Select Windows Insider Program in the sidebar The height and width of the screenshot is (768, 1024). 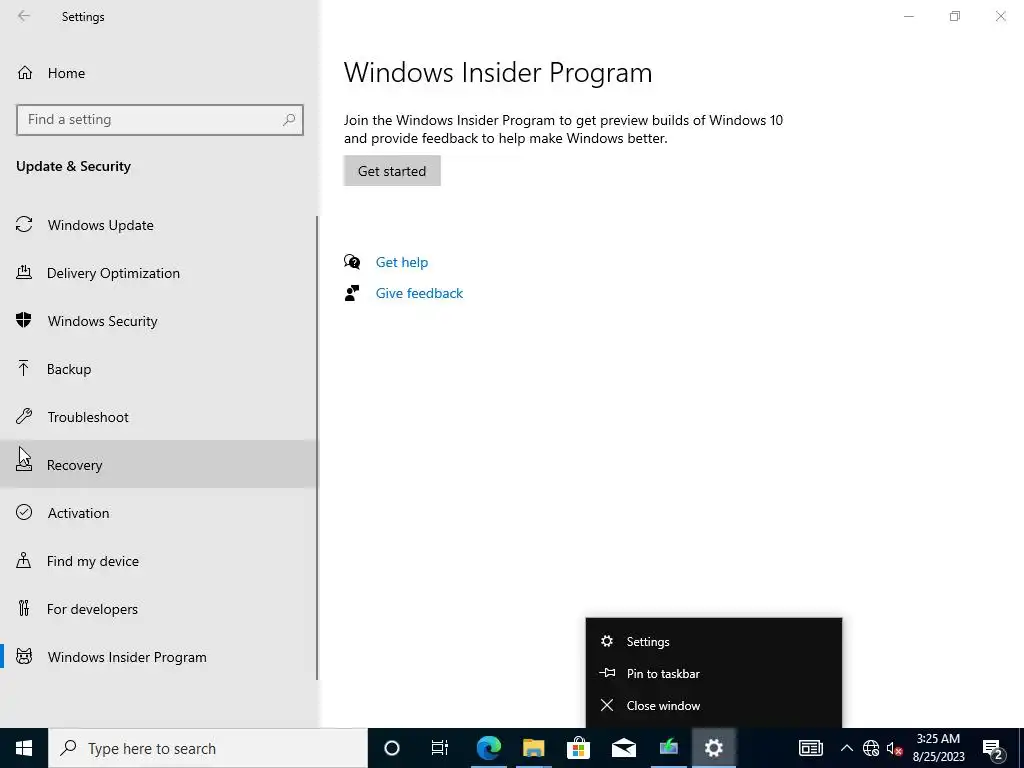coord(159,657)
